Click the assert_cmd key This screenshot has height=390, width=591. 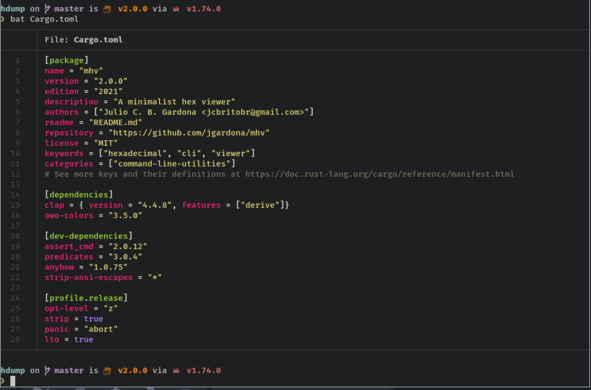[69, 246]
